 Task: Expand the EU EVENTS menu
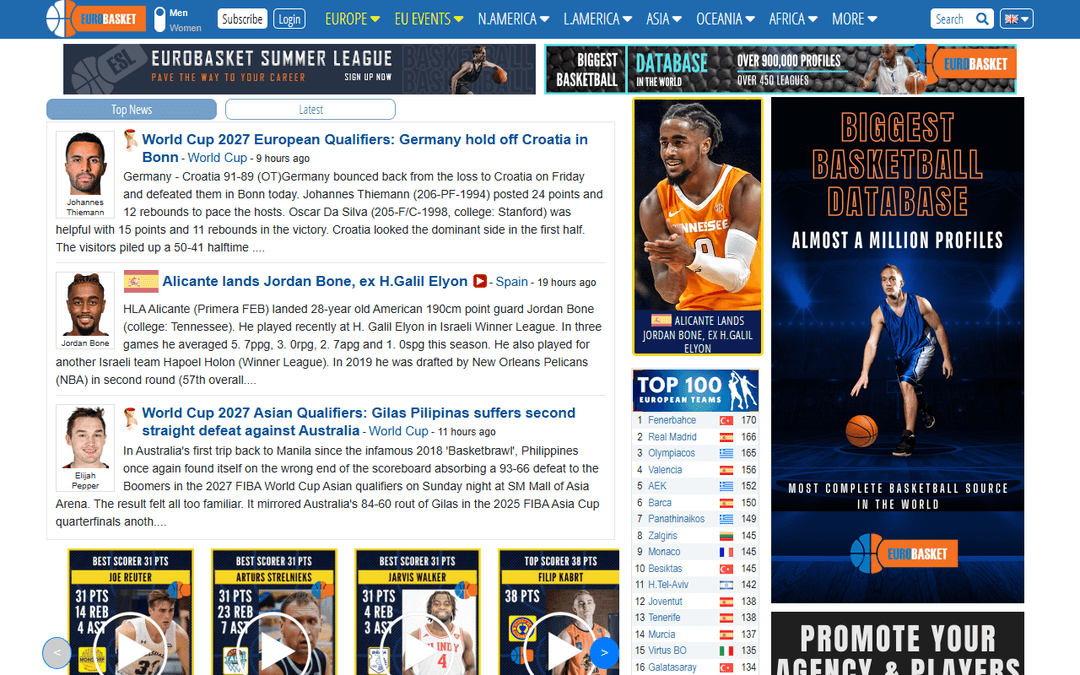tap(428, 19)
